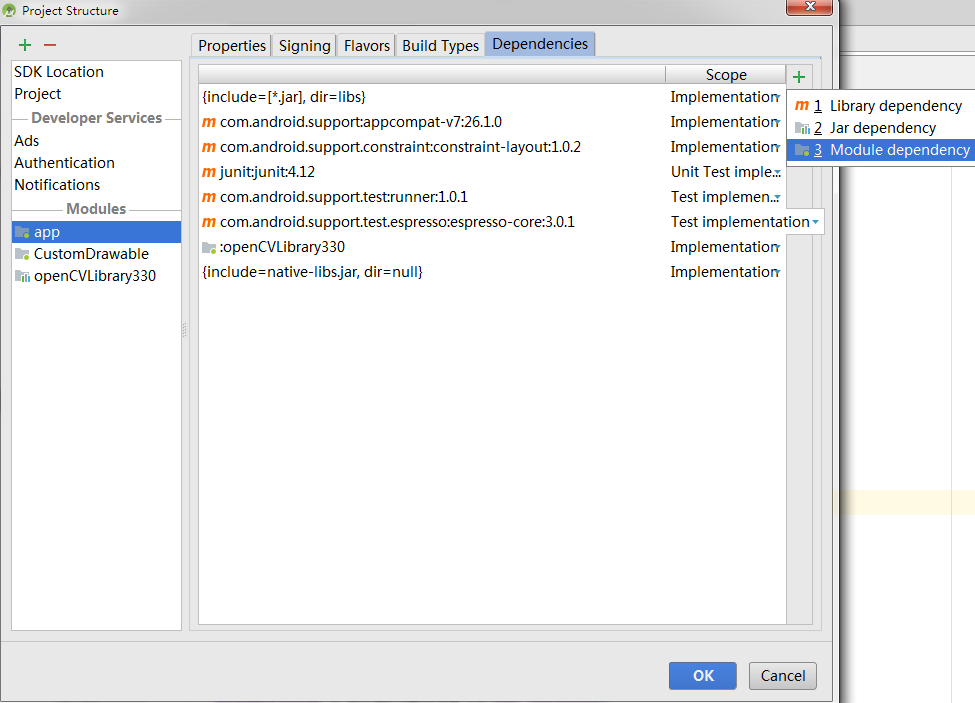The height and width of the screenshot is (703, 975).
Task: Switch to the Signing tab
Action: 303,45
